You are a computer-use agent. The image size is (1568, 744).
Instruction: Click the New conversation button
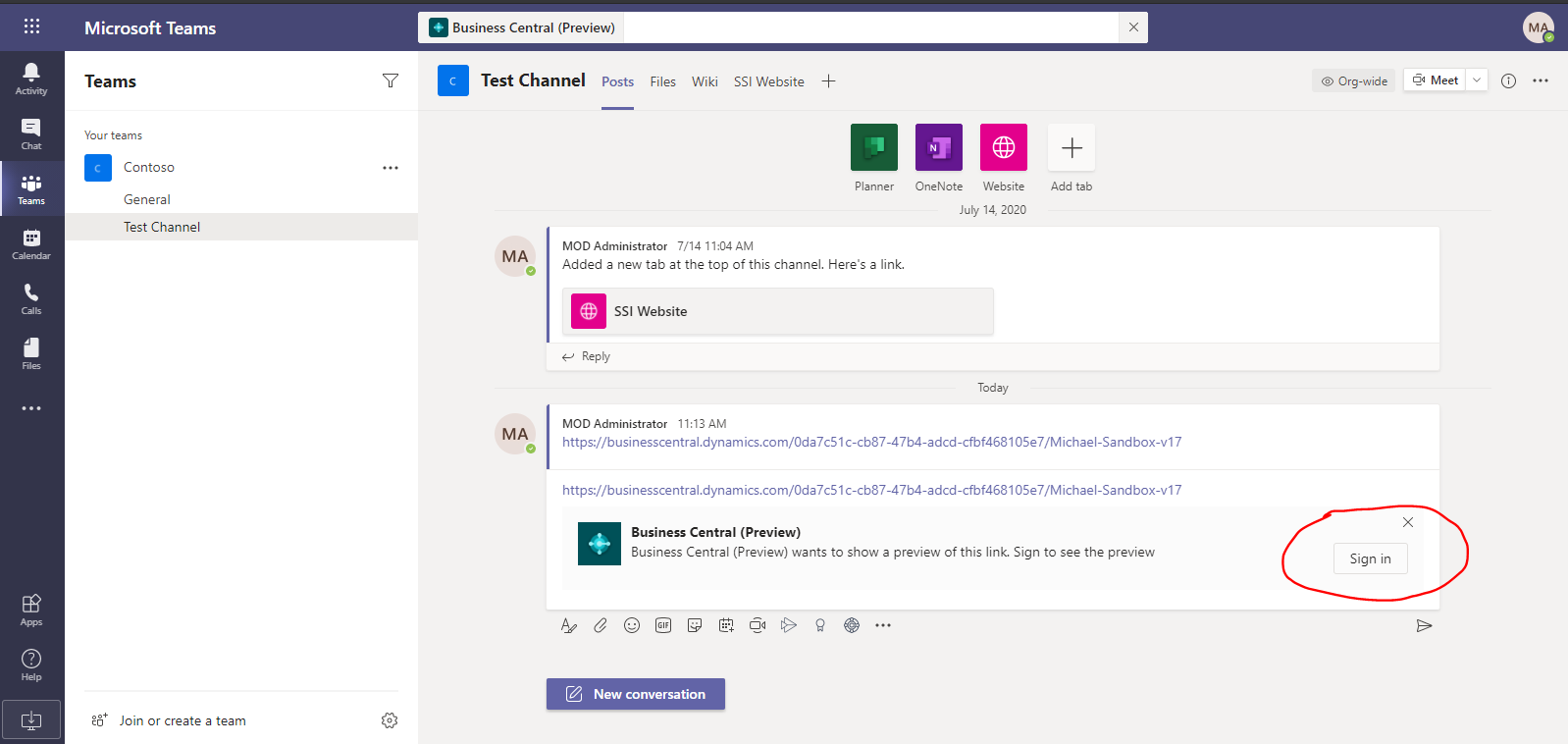tap(636, 694)
